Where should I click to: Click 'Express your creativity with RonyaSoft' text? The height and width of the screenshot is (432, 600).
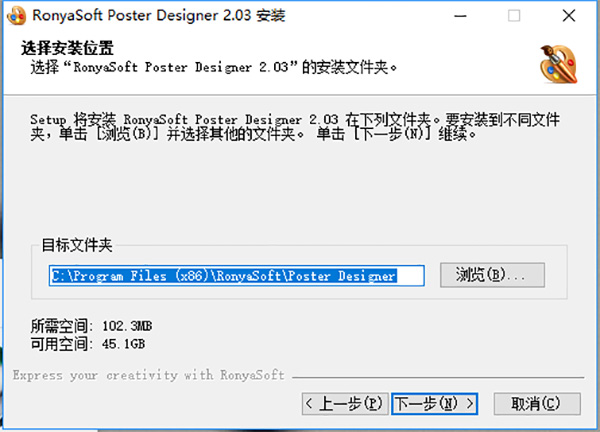(148, 375)
